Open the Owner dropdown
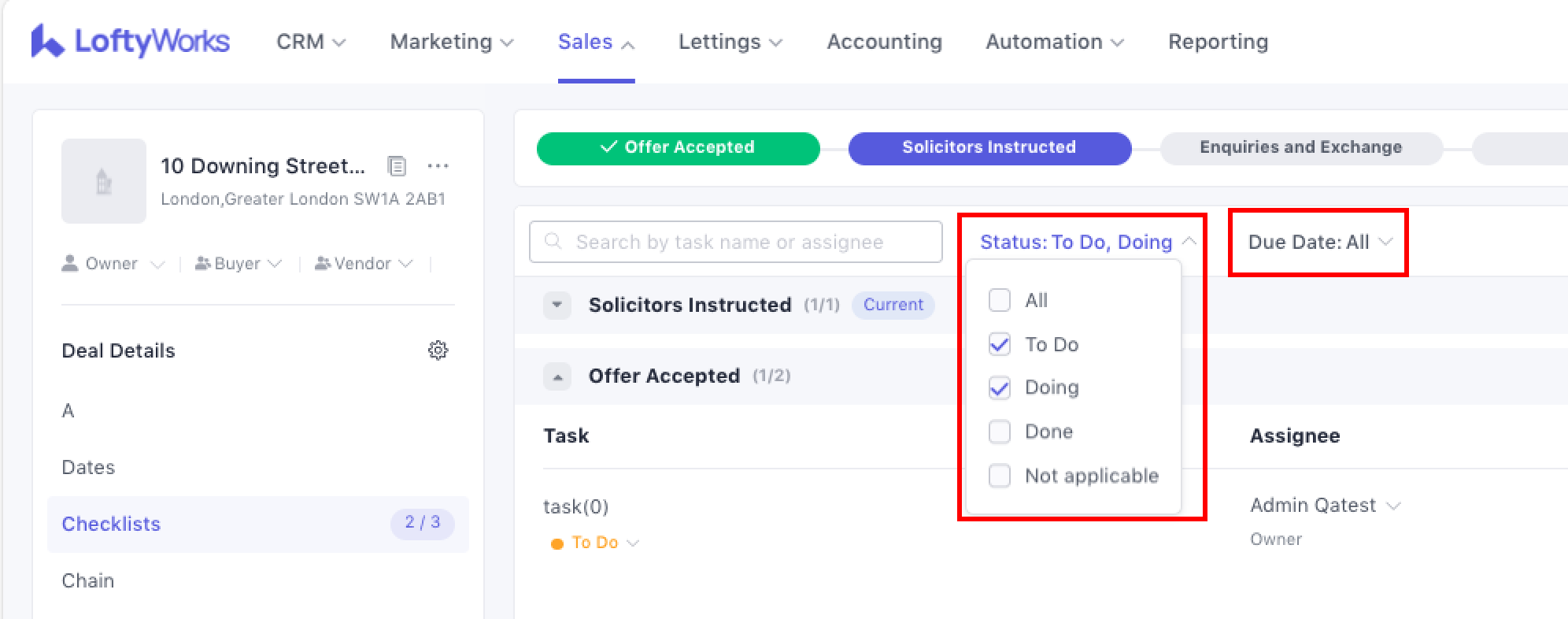 tap(113, 264)
